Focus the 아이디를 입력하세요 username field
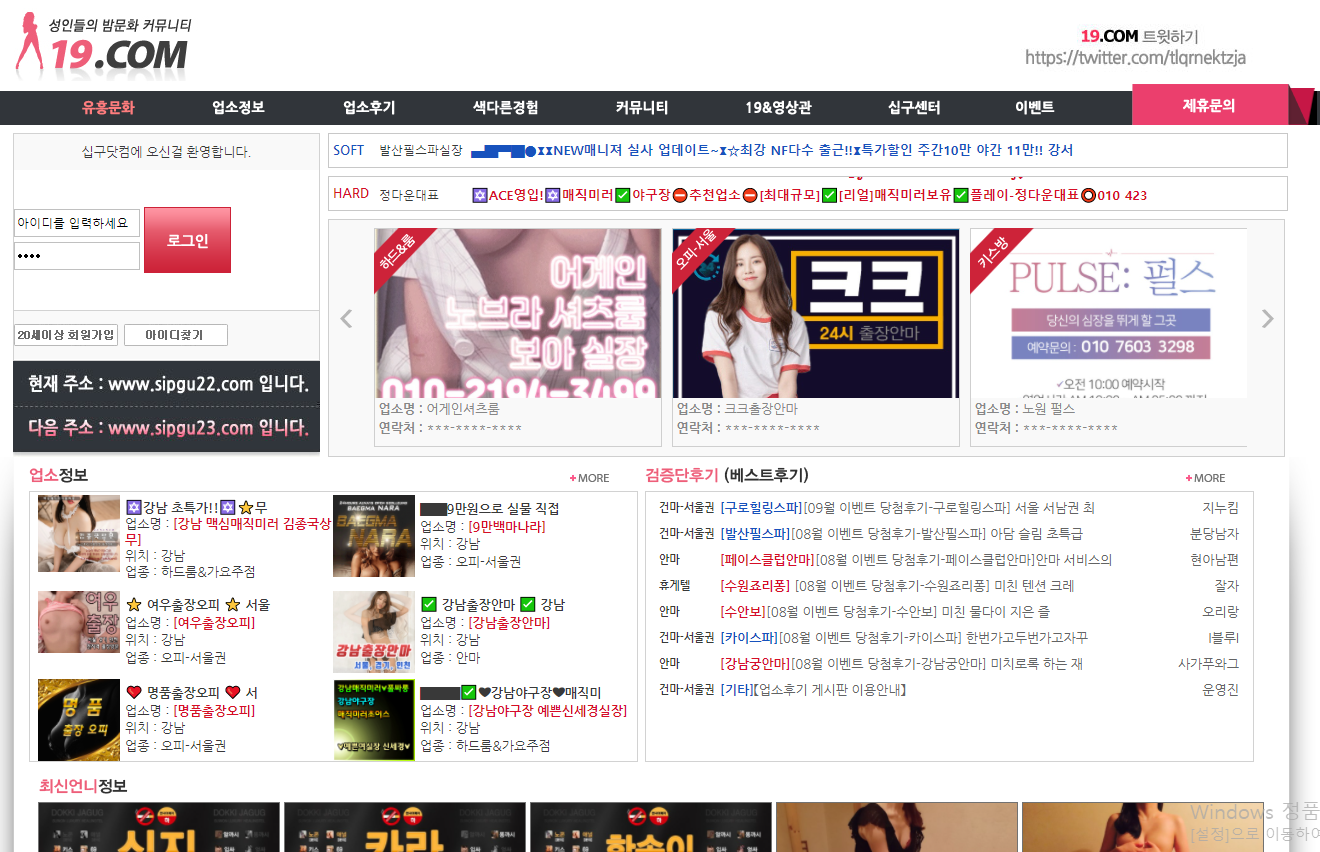Viewport: 1320px width, 852px height. (77, 223)
